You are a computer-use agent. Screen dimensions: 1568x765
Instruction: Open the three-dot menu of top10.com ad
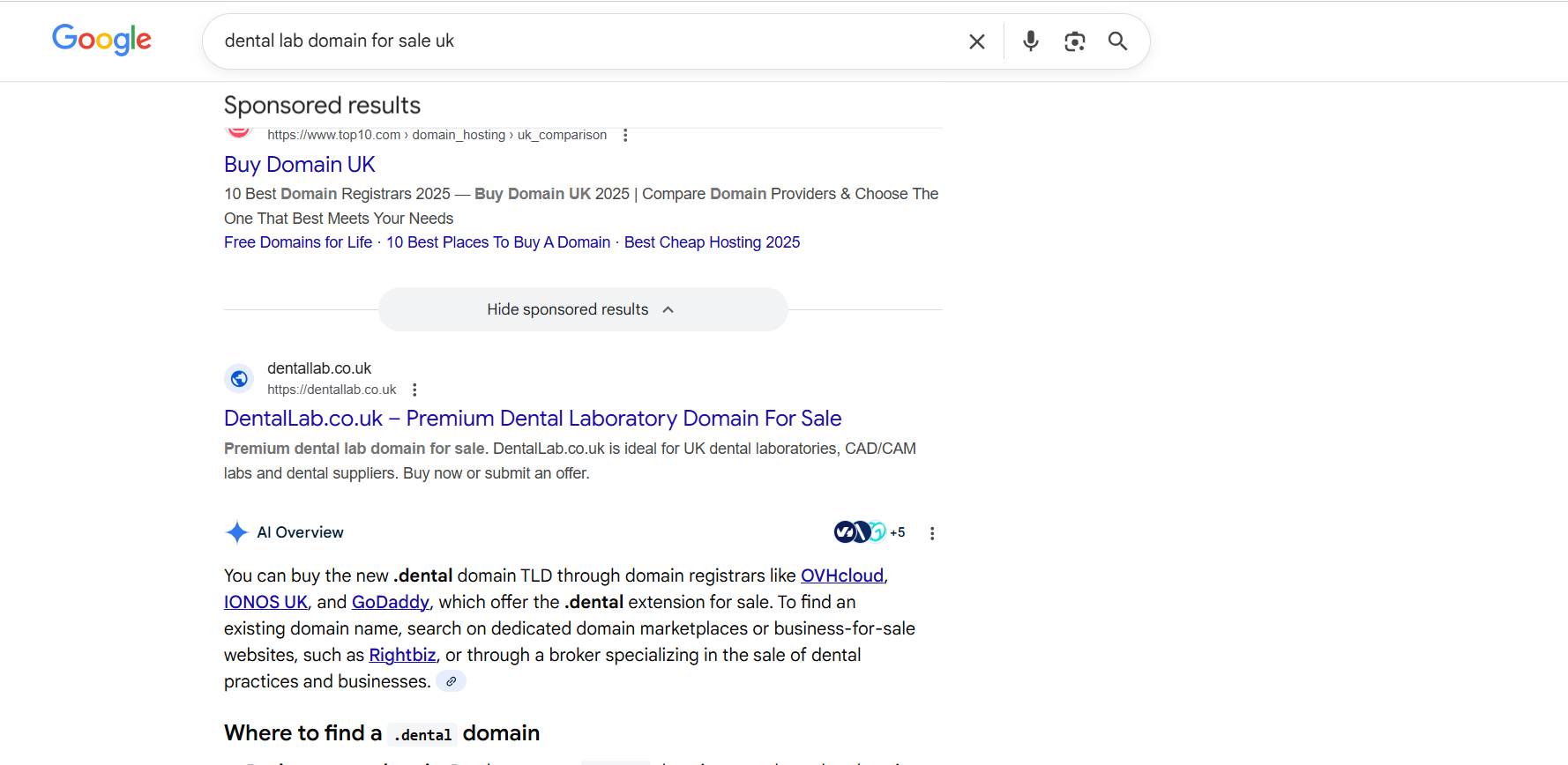tap(625, 135)
